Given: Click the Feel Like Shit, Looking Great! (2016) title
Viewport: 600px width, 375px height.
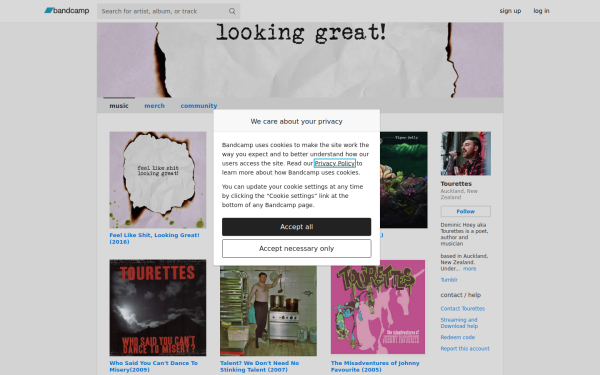Looking at the screenshot, I should point(154,238).
